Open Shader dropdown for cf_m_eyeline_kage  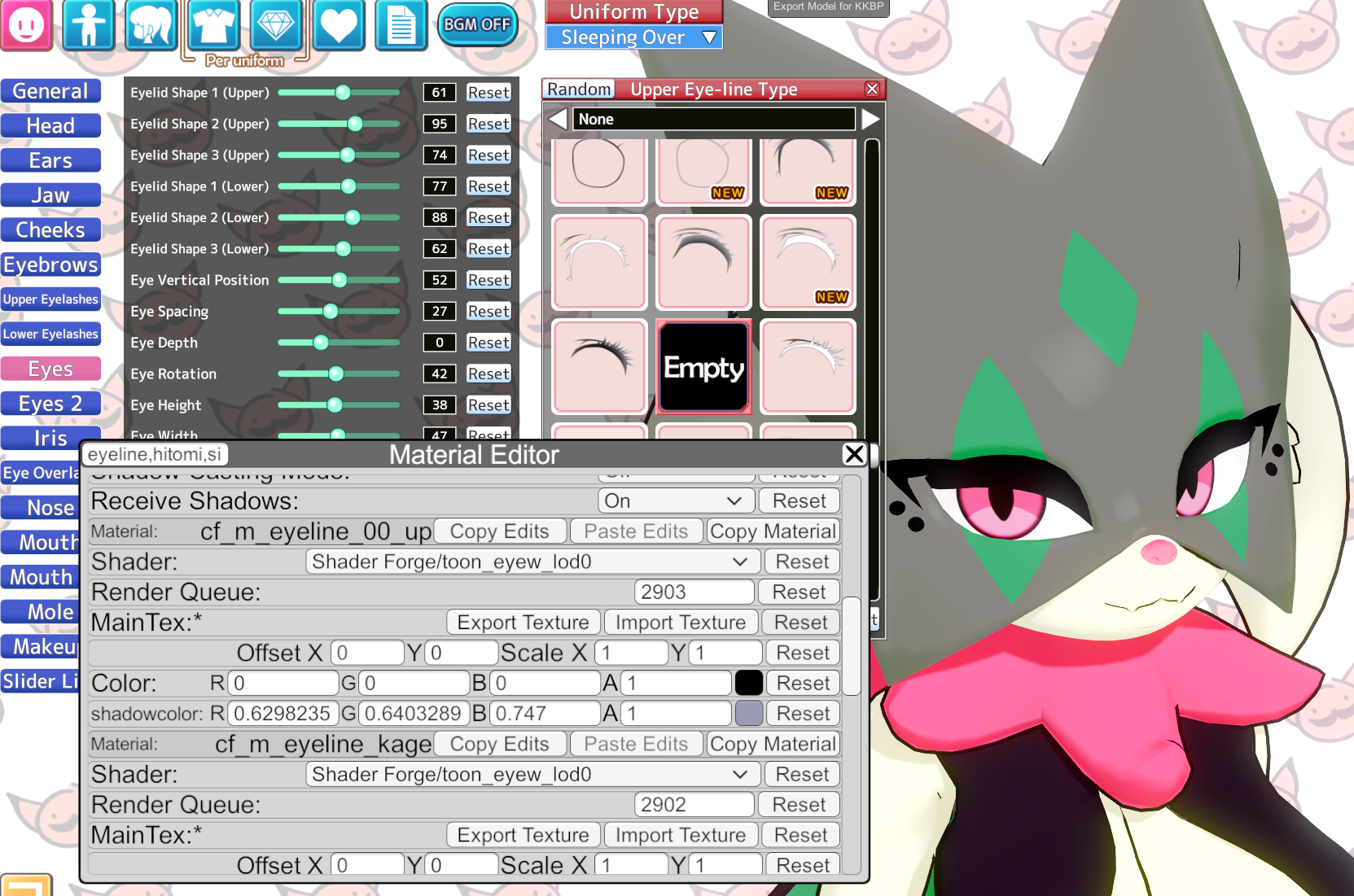pos(532,774)
